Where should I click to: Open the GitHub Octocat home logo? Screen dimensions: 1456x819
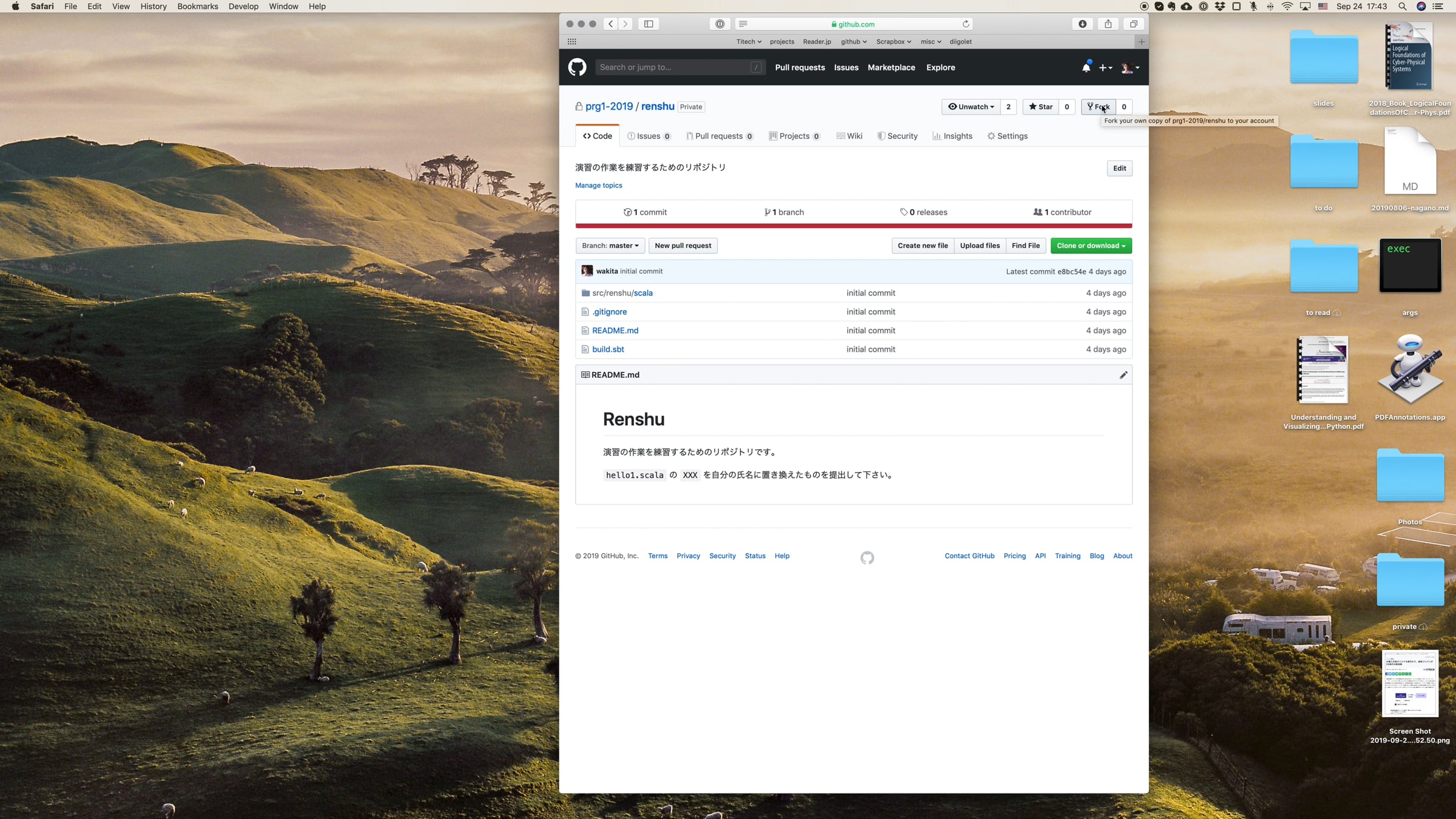pyautogui.click(x=577, y=67)
